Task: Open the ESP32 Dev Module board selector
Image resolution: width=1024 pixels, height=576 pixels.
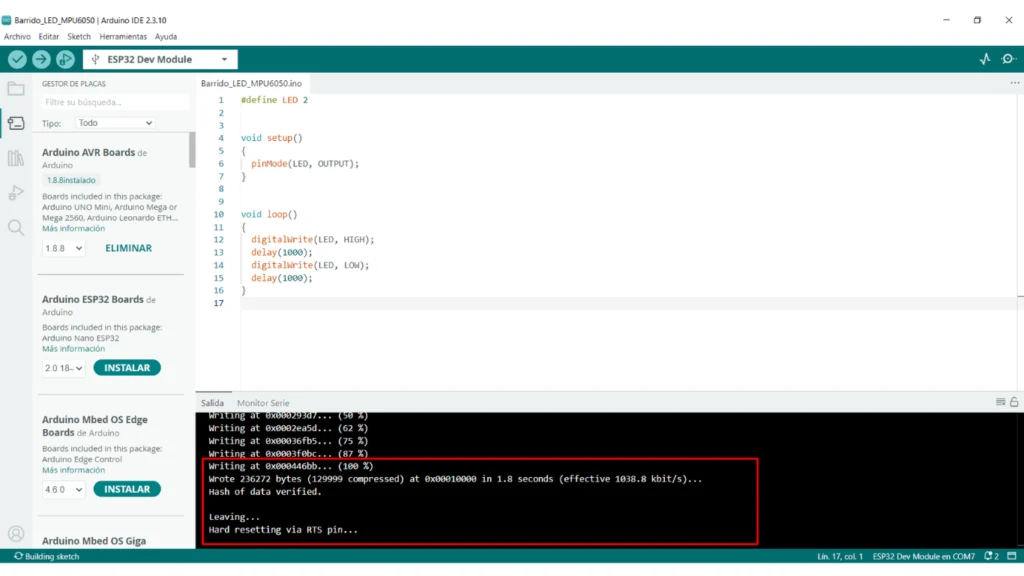Action: pos(160,59)
